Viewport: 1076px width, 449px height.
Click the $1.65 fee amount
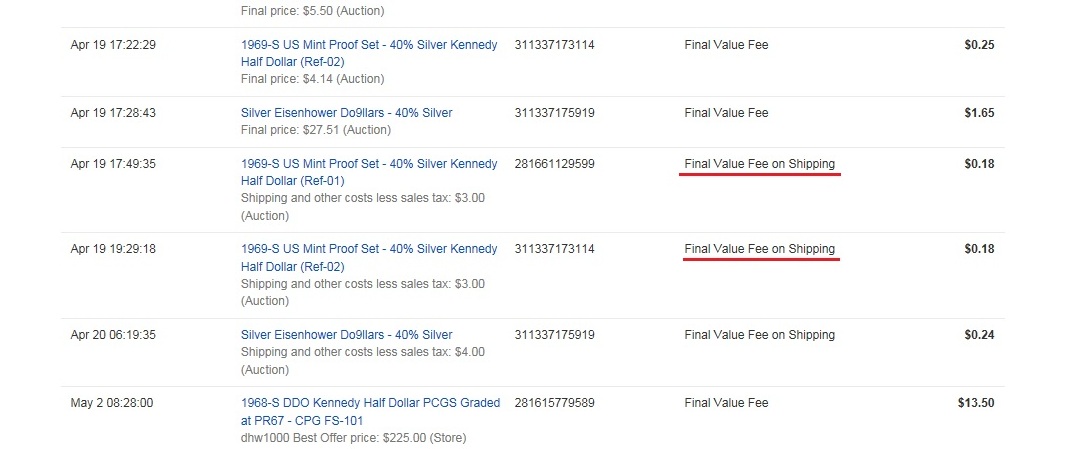979,113
